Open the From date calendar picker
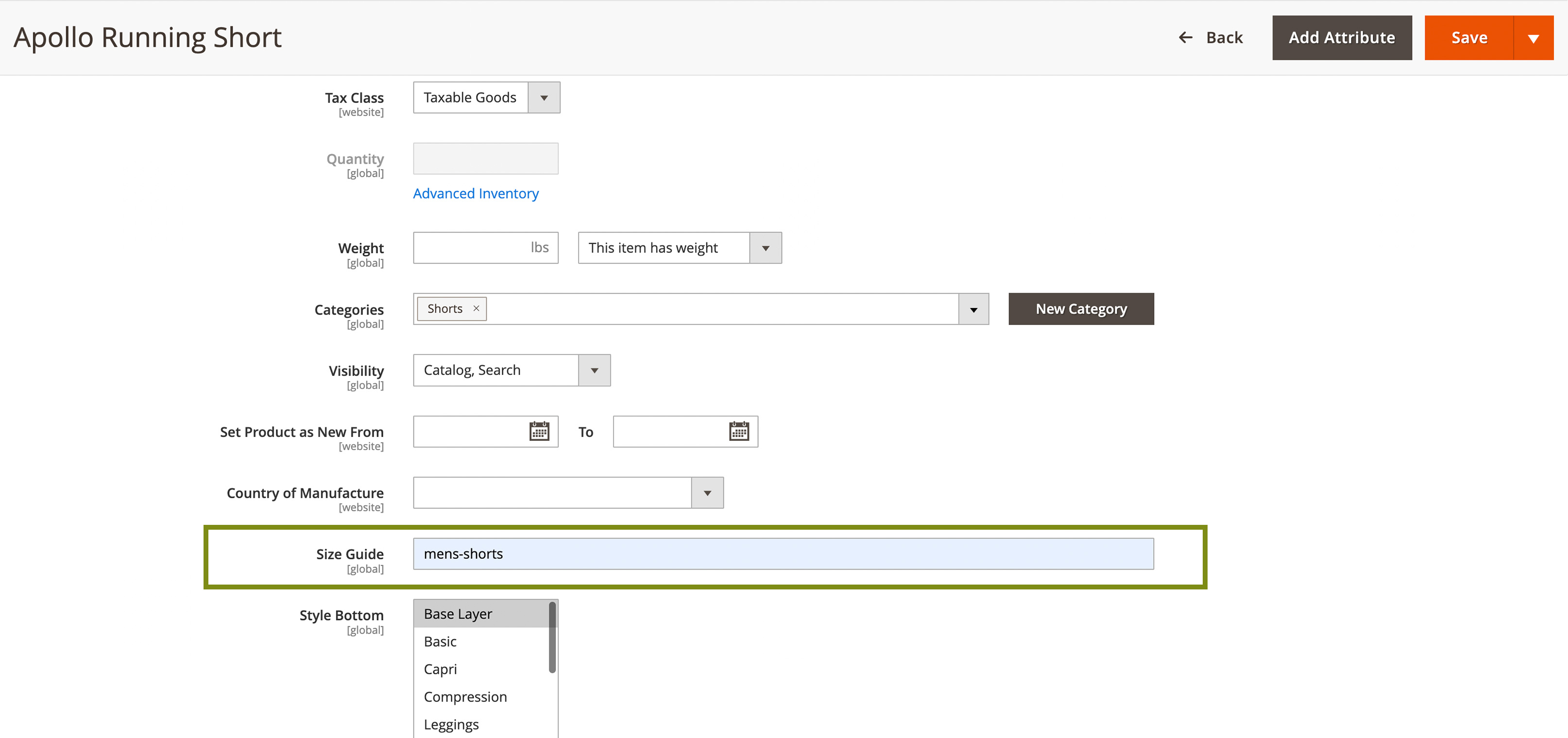This screenshot has width=1568, height=738. 539,431
